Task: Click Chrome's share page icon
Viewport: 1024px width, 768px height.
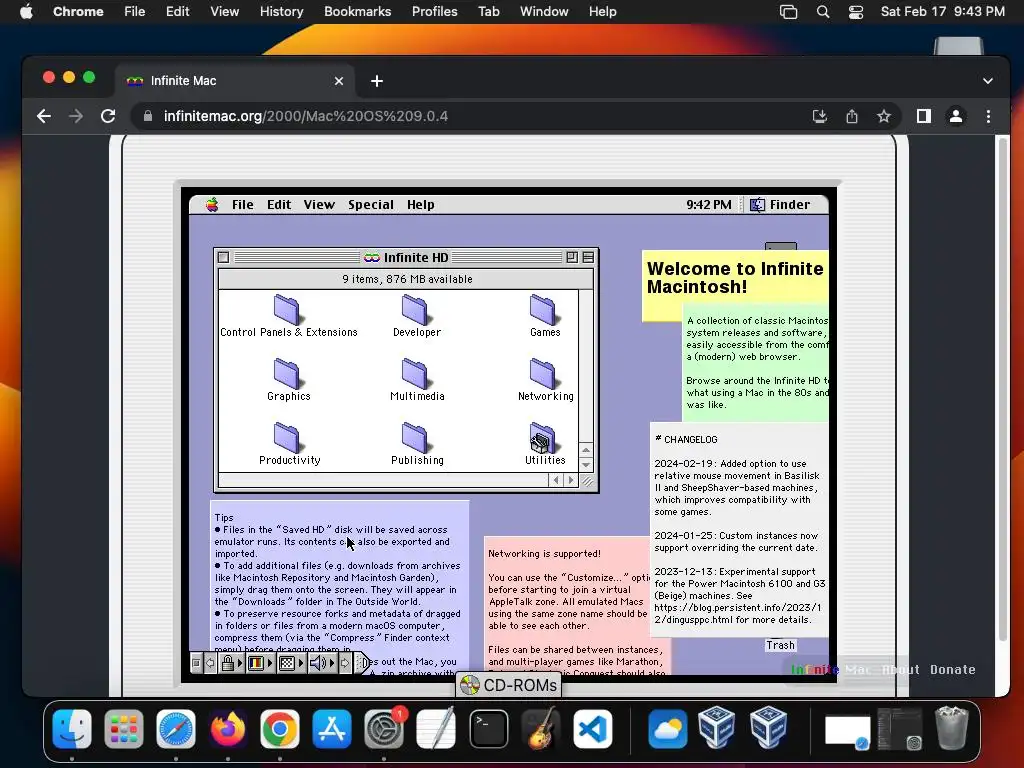Action: pos(852,116)
